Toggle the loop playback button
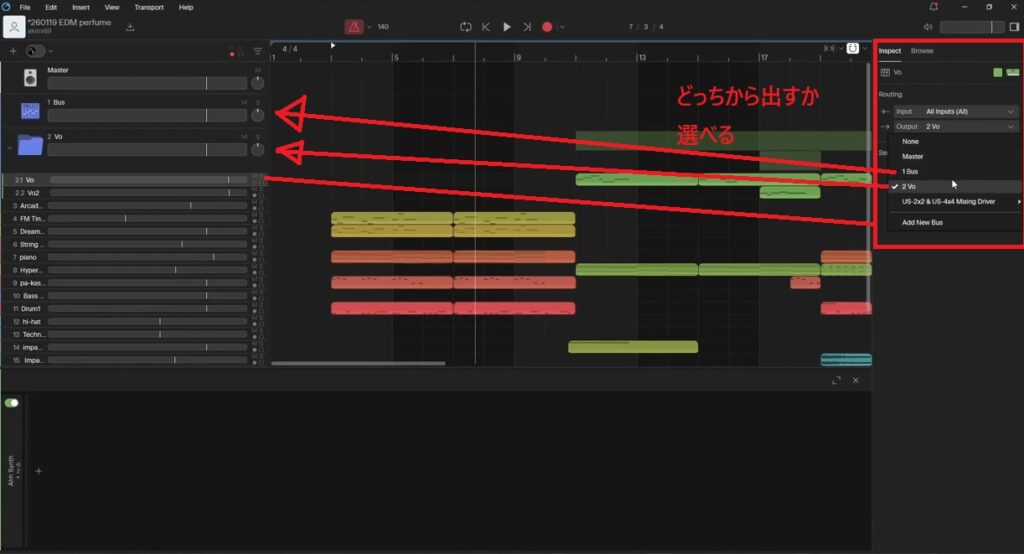The width and height of the screenshot is (1024, 554). [465, 27]
